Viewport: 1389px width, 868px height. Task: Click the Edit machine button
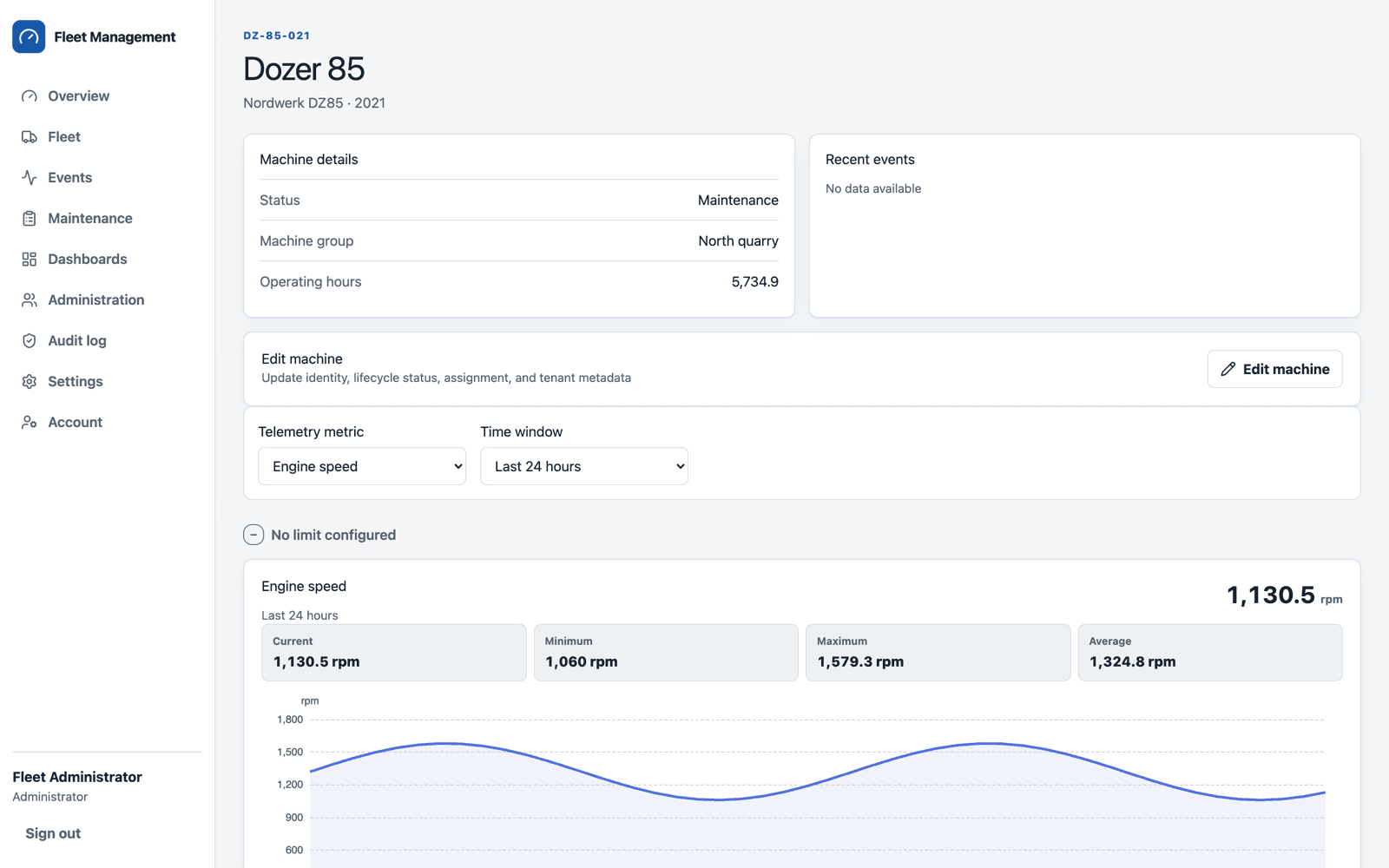tap(1274, 369)
